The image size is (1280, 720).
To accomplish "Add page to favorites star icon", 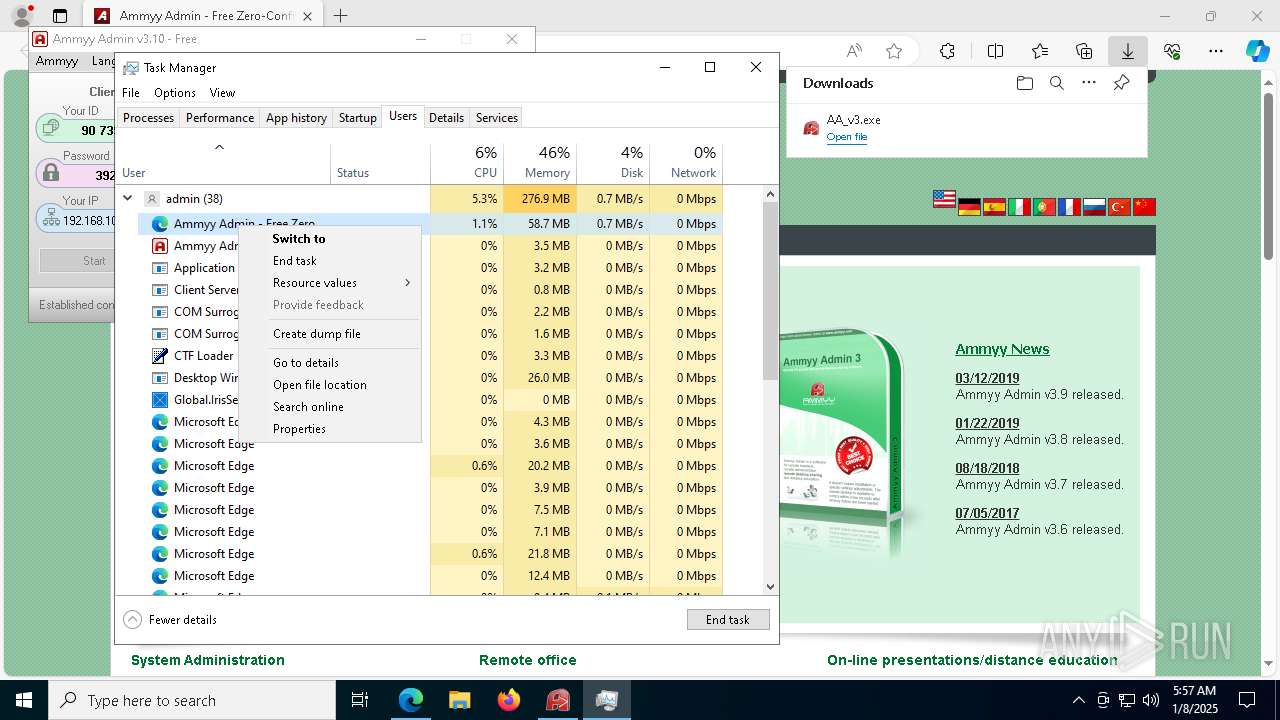I will 894,51.
